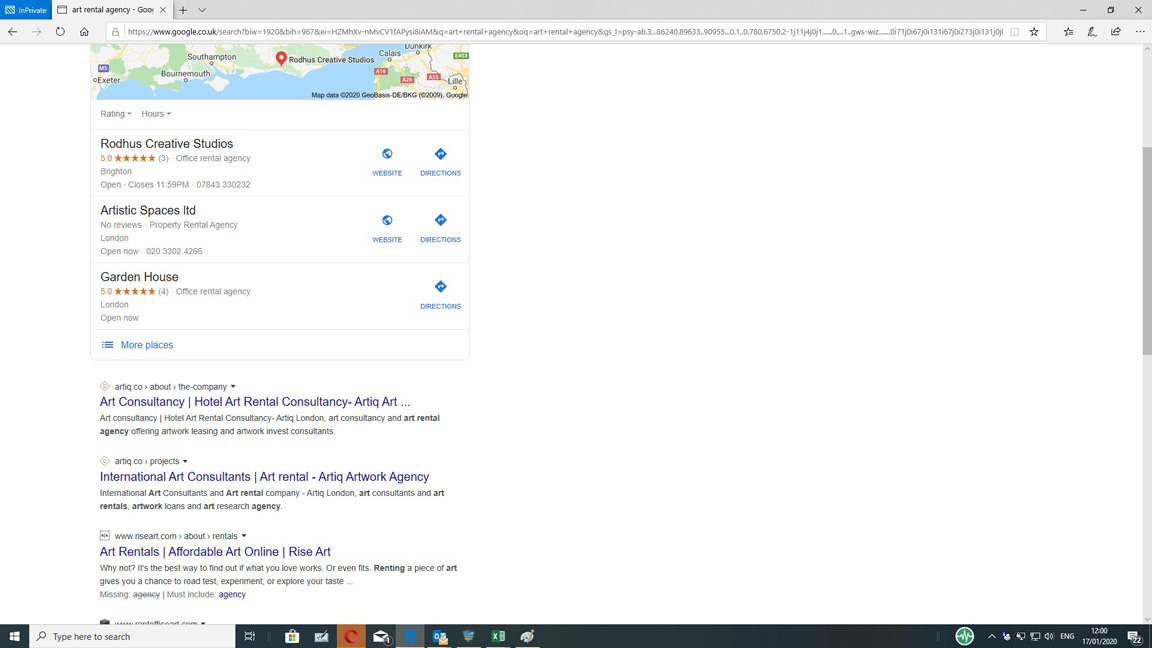The image size is (1152, 648).
Task: Open Art Rentals Rise Art result link
Action: (x=215, y=552)
